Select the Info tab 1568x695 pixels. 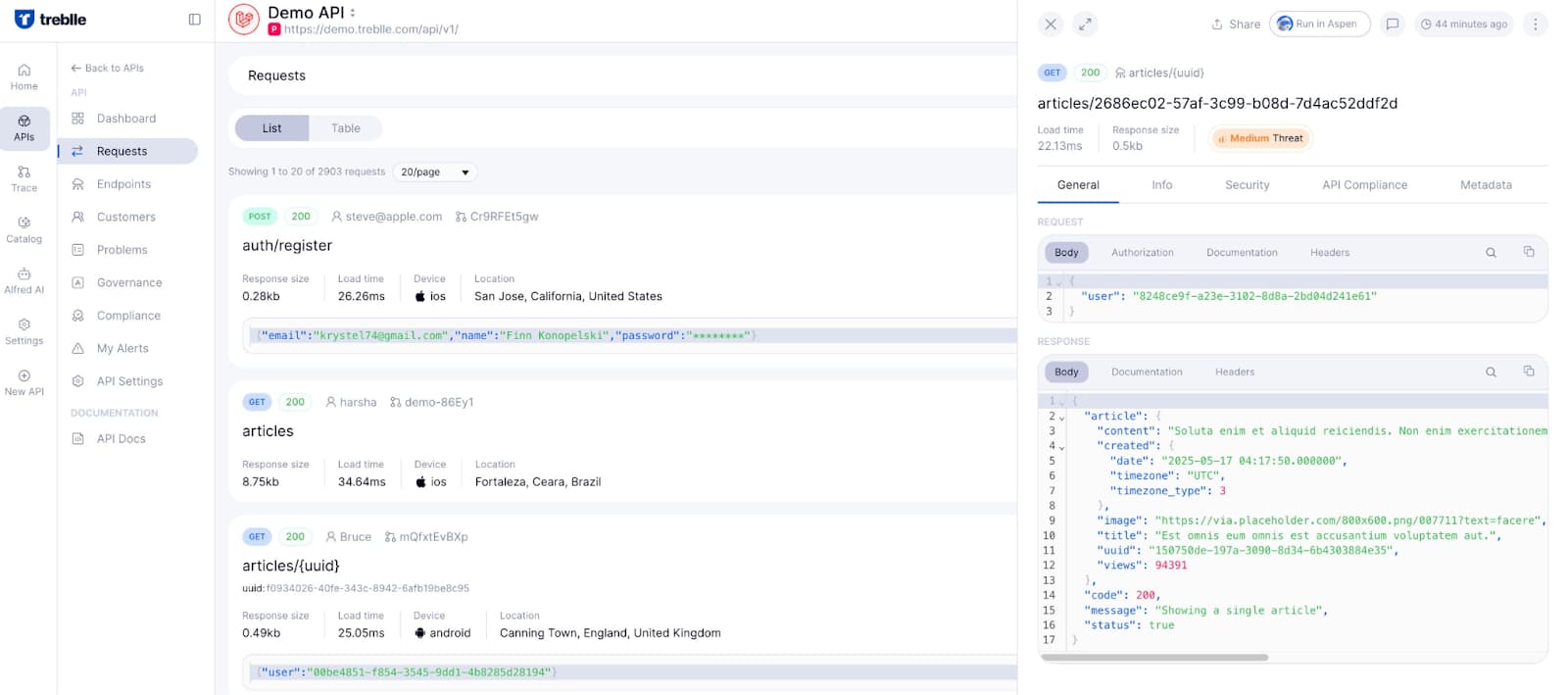click(1162, 185)
